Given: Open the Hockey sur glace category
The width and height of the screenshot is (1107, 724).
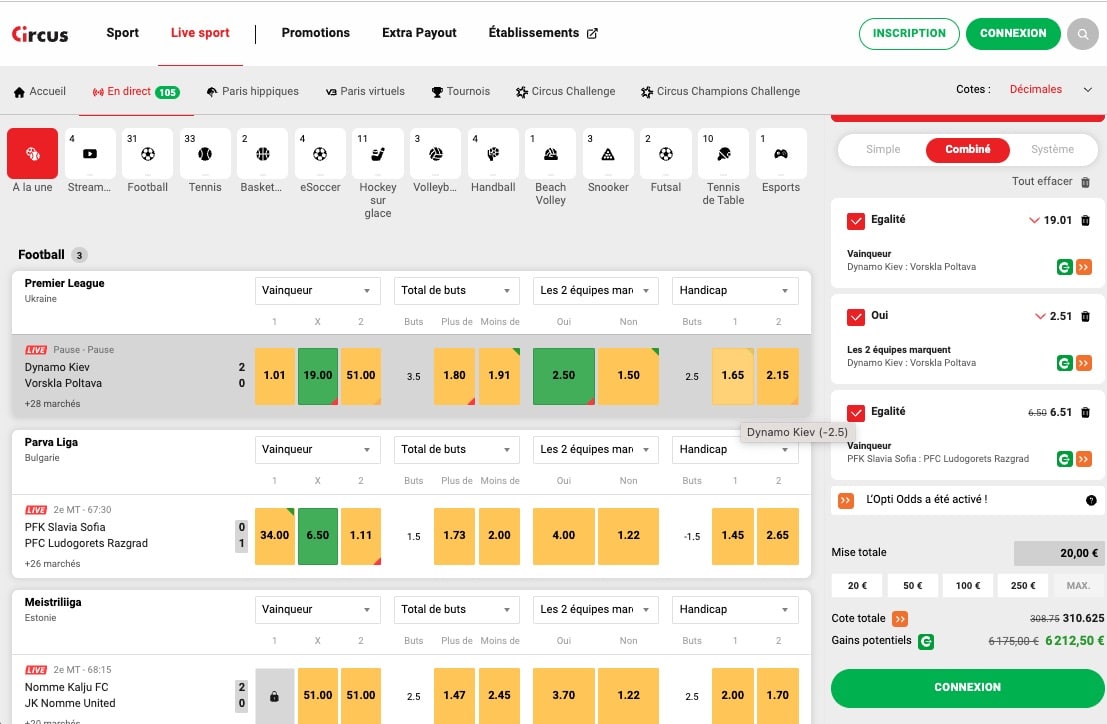Looking at the screenshot, I should pos(378,154).
